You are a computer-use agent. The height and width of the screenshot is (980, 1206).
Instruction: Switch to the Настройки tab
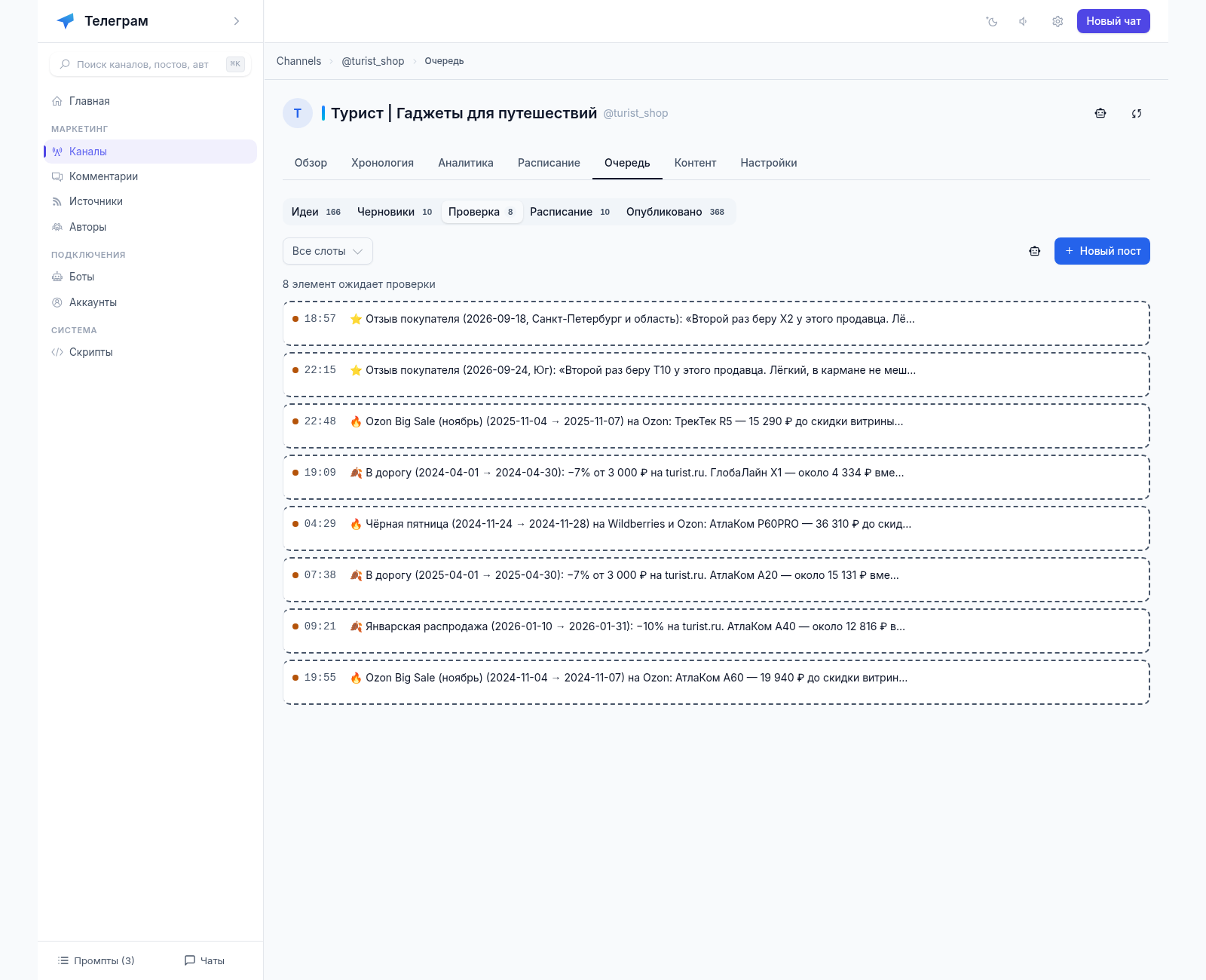pos(769,163)
